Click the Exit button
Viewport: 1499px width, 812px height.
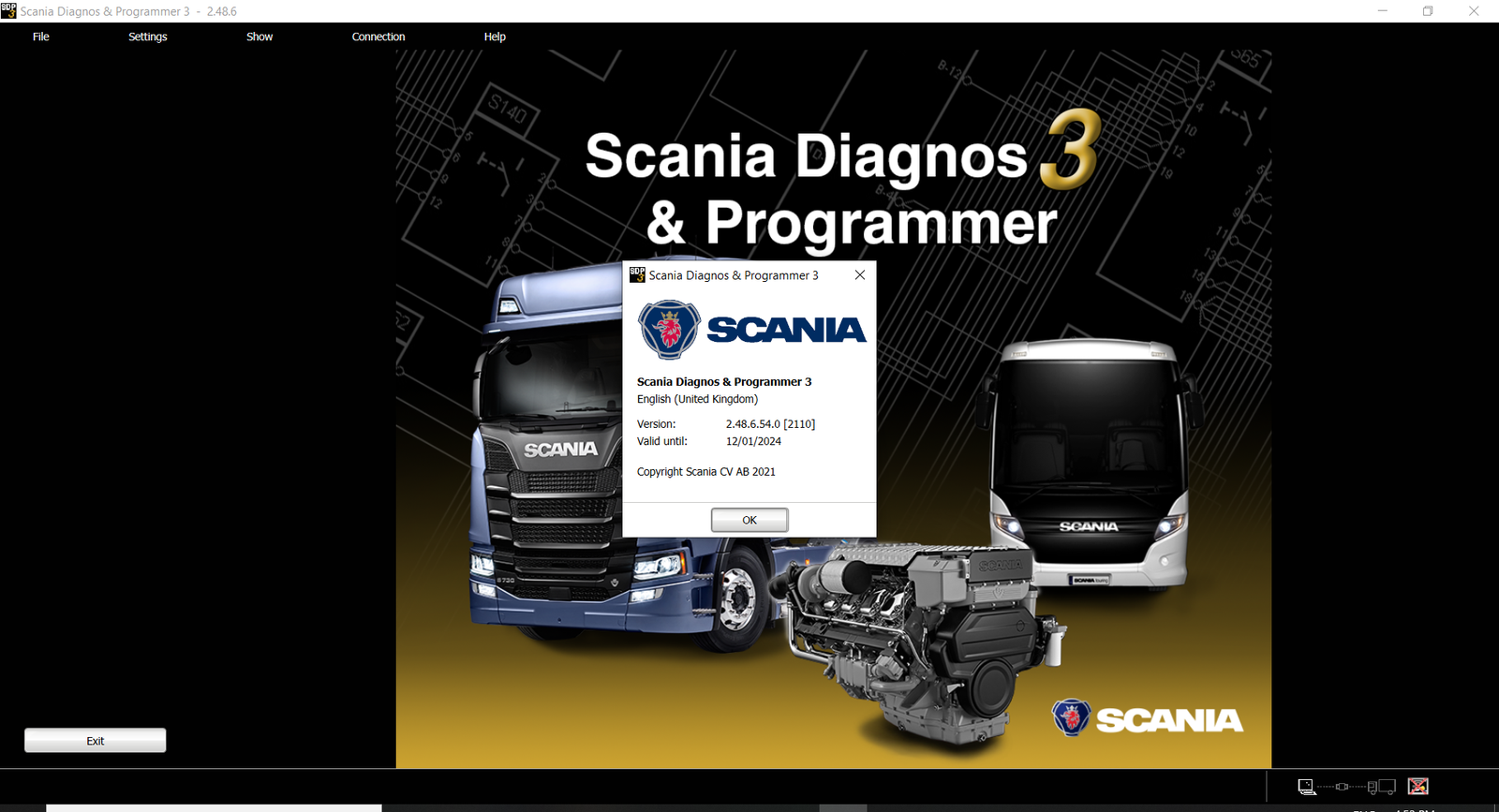pos(96,741)
